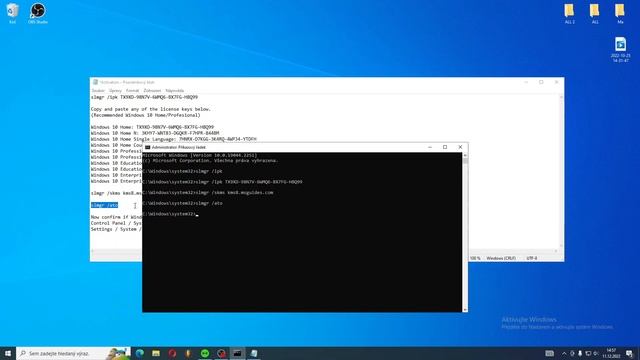Click the Notepad UTF-8 status bar entry
Image resolution: width=640 pixels, height=360 pixels.
tap(532, 258)
